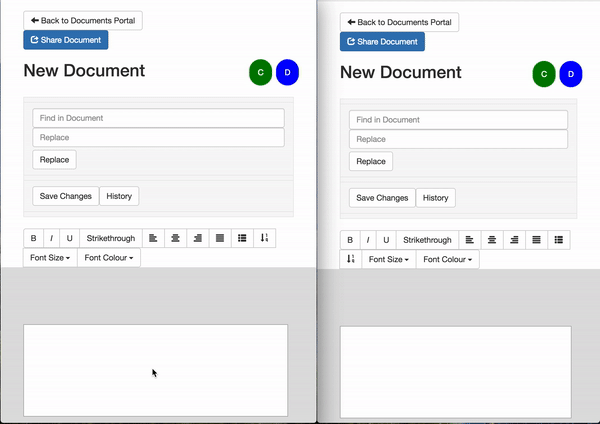Go back to Documents Portal in right window

[x=399, y=22]
